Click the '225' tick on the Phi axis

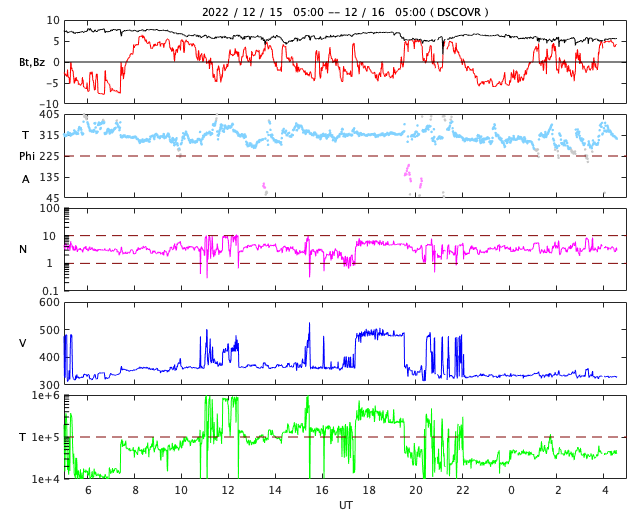(x=49, y=156)
